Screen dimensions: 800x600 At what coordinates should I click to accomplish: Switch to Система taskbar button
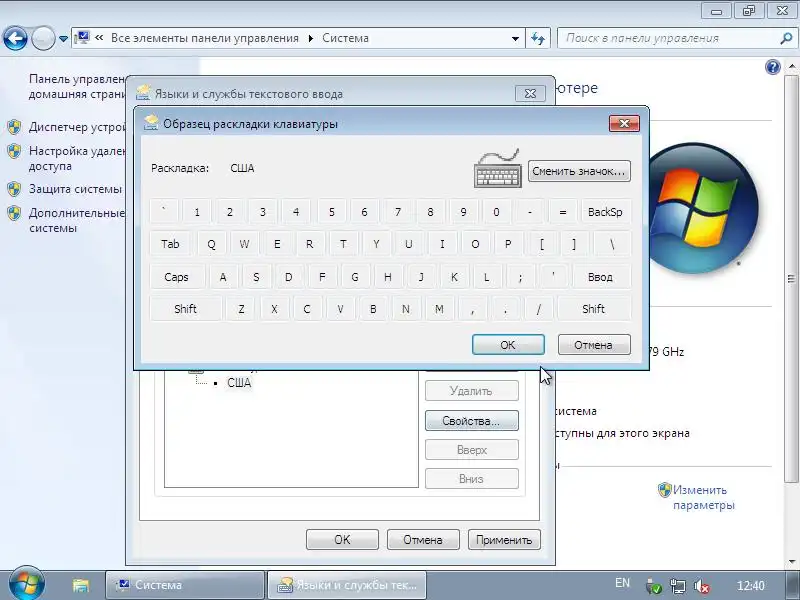coord(185,585)
